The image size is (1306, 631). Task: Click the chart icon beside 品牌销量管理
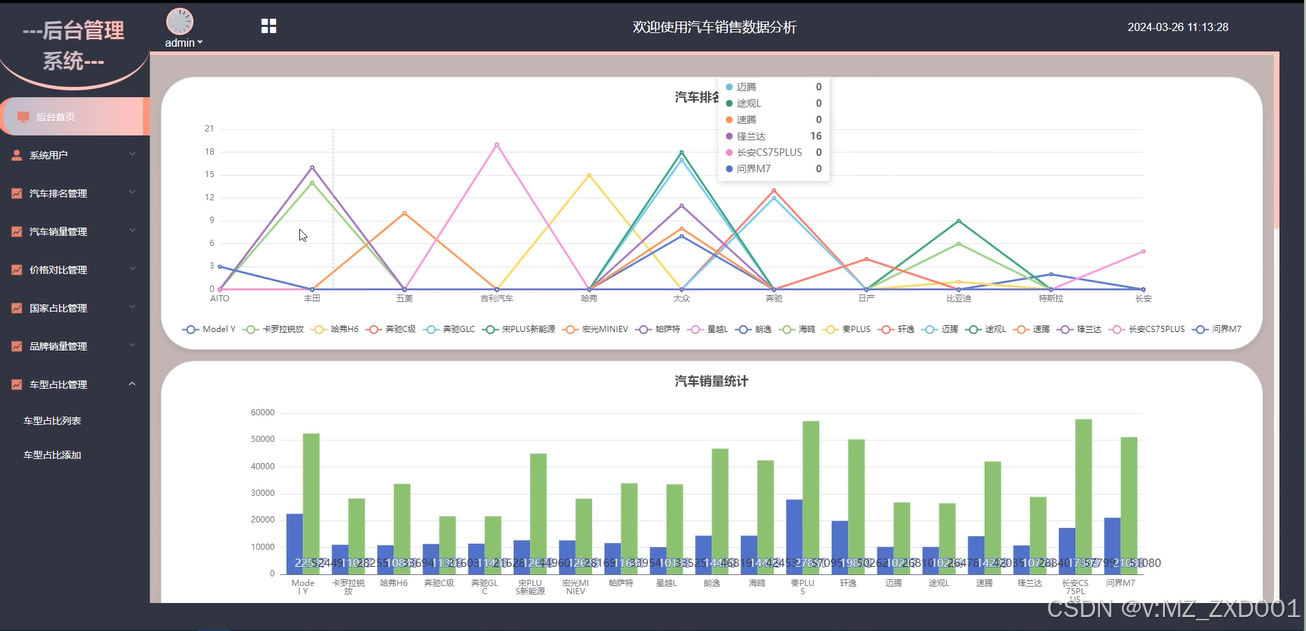coord(17,346)
